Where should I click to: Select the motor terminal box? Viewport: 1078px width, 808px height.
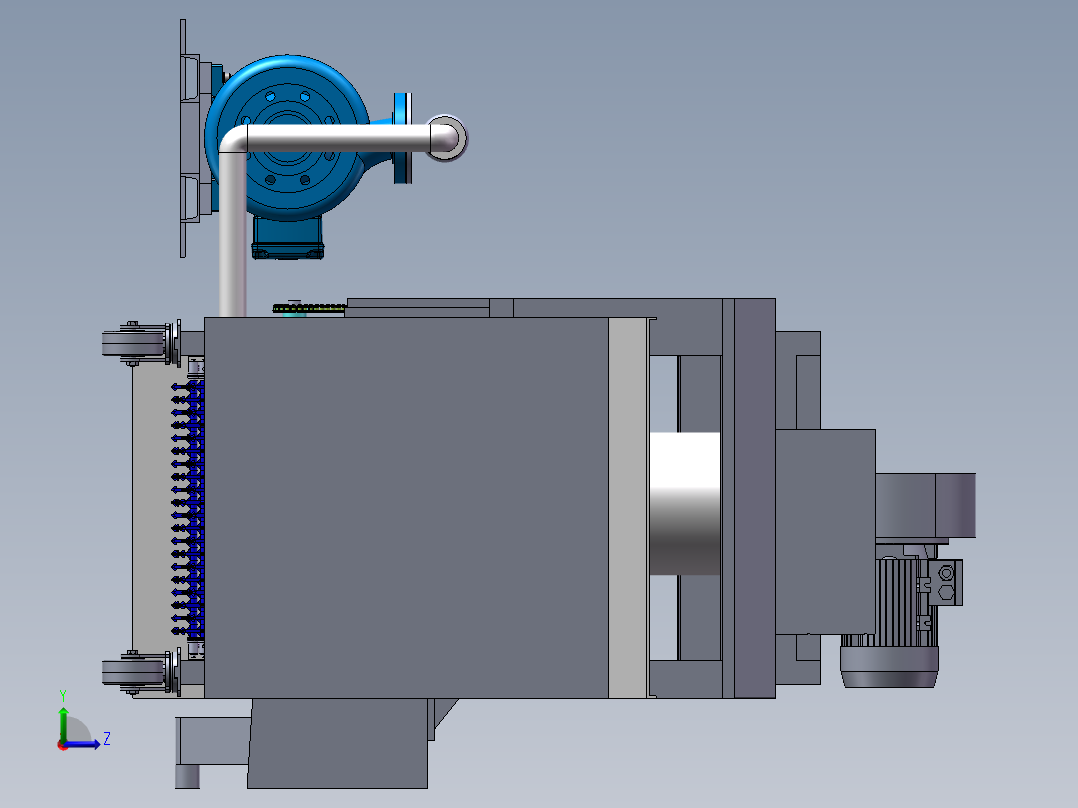coord(945,582)
